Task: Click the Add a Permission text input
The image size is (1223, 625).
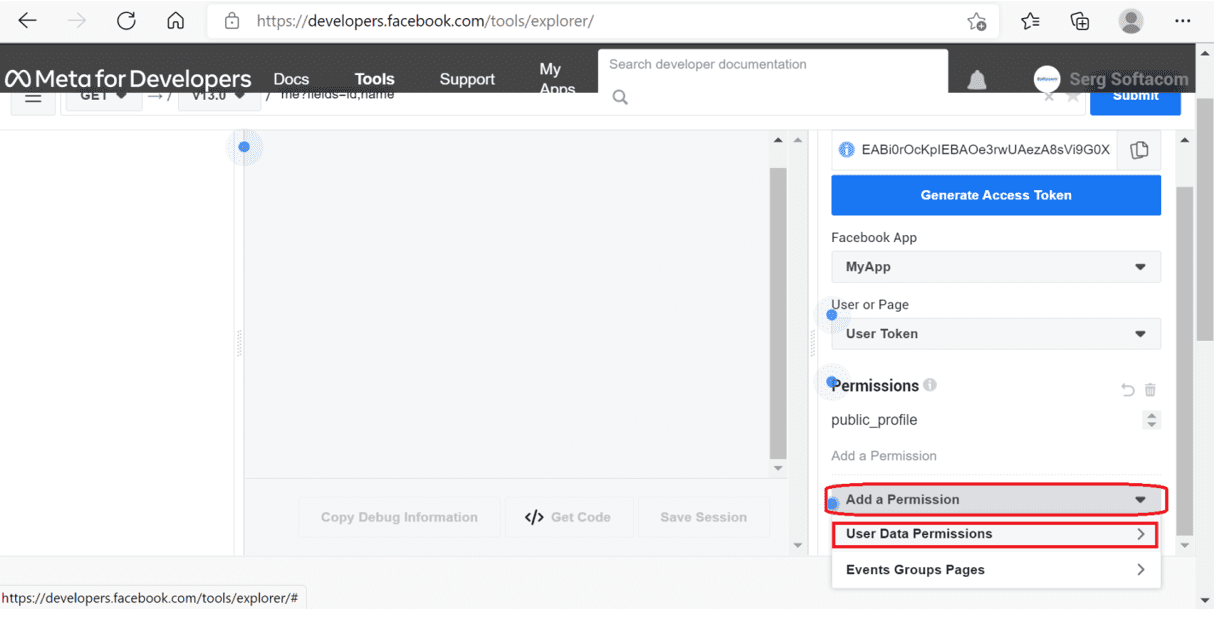Action: [996, 456]
